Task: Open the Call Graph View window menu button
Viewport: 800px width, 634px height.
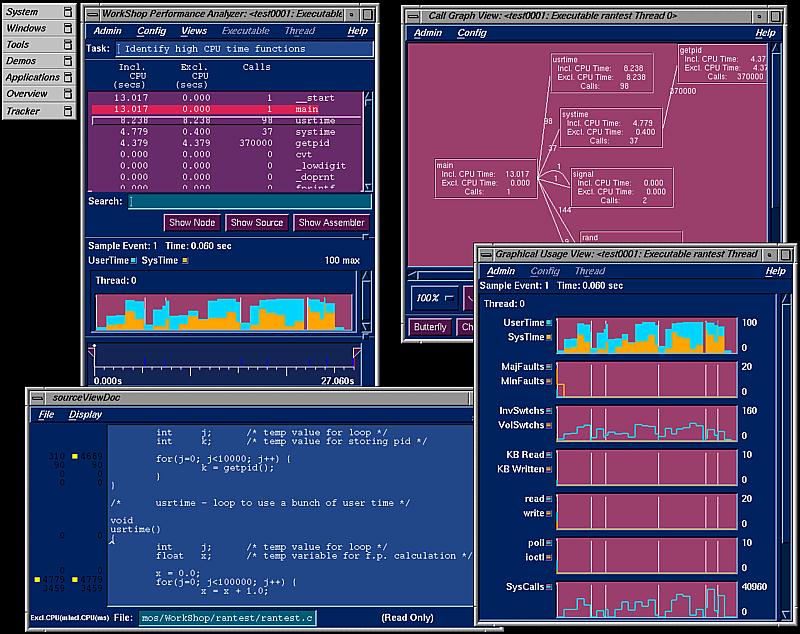Action: (413, 15)
